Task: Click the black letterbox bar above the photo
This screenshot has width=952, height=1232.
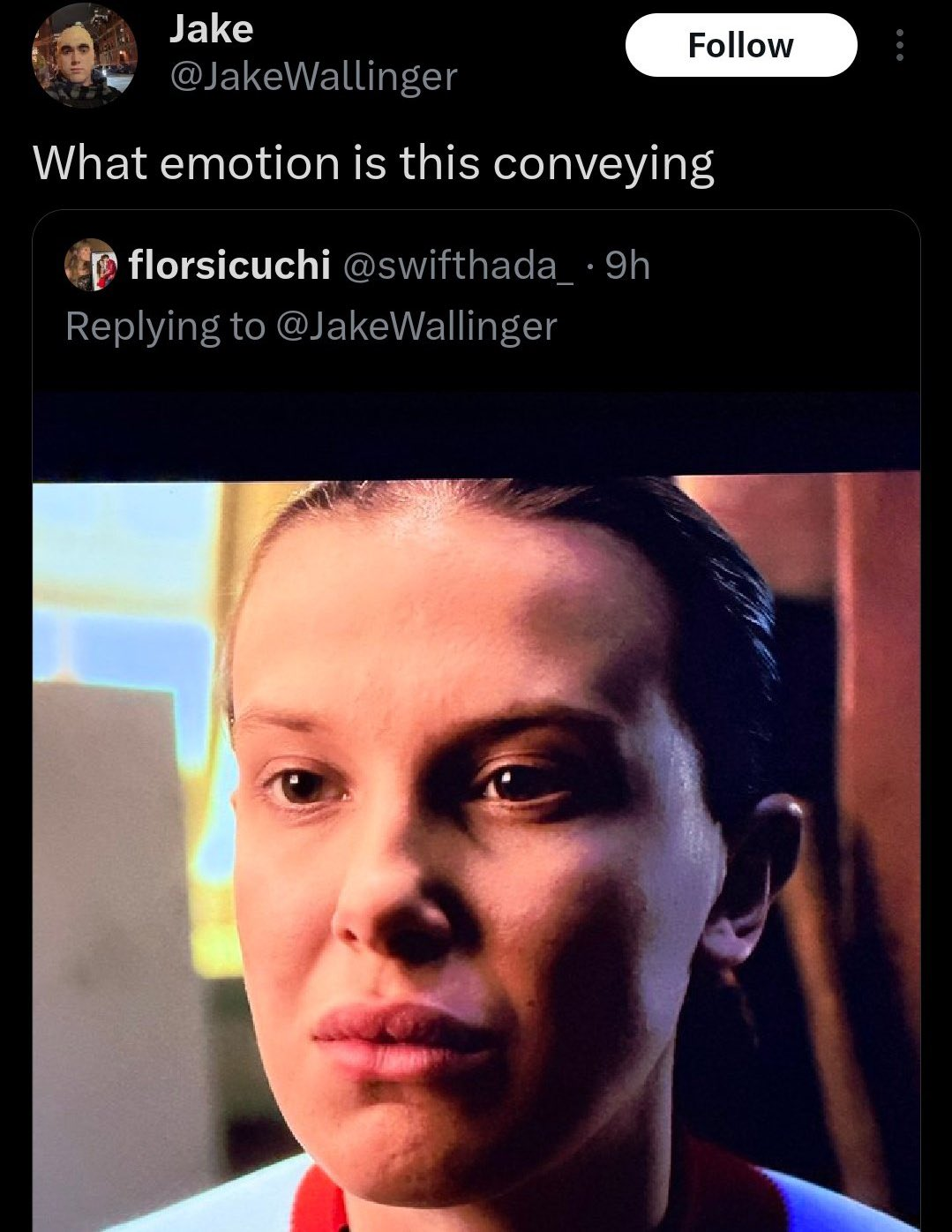Action: 476,436
